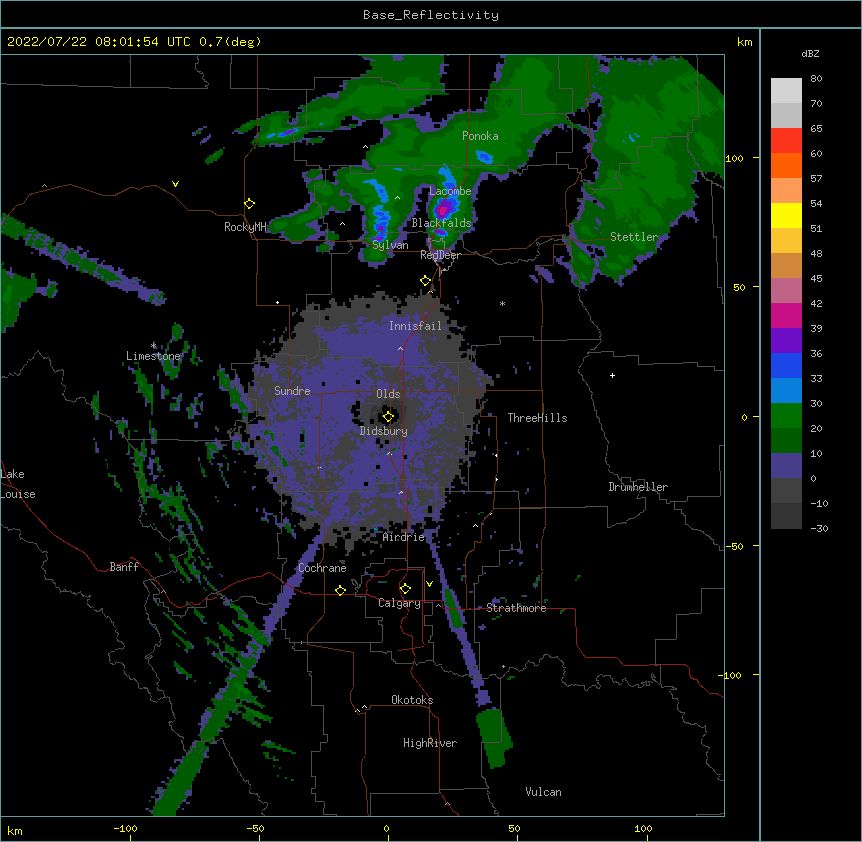
Task: Select the yellow diamond marker south of RedDeer
Action: (x=426, y=281)
